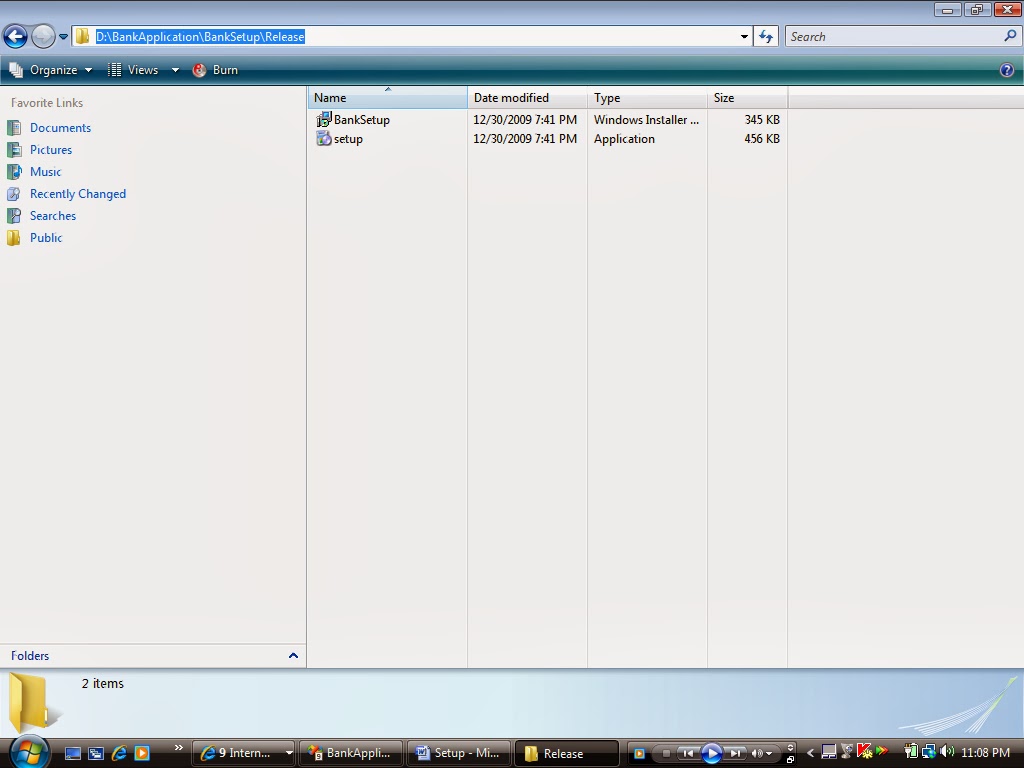Click the Public folder icon
Screen dimensions: 1024x768
(14, 238)
